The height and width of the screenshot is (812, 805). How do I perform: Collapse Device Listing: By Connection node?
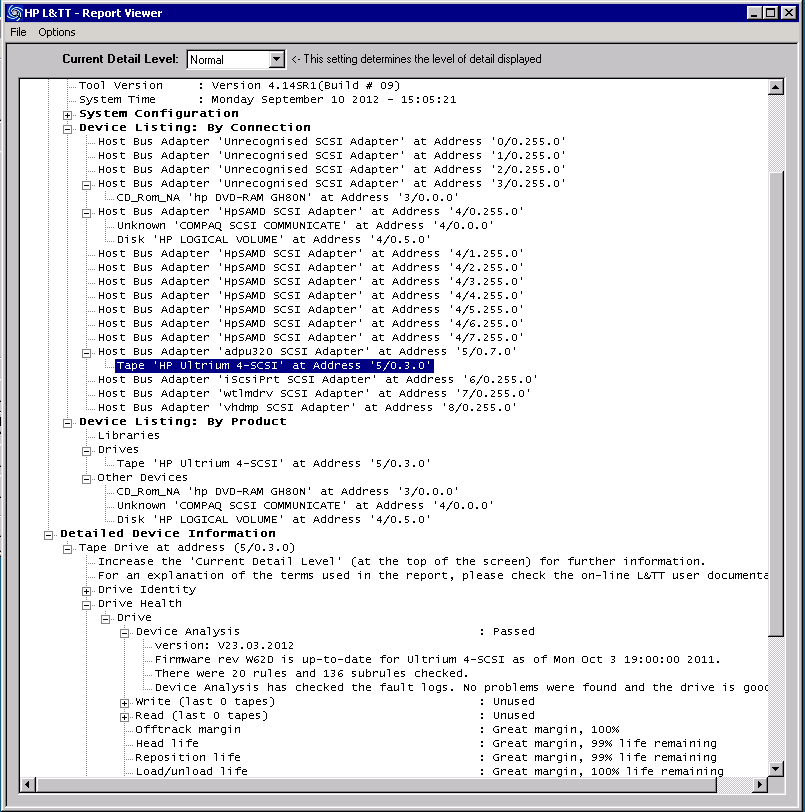click(67, 128)
